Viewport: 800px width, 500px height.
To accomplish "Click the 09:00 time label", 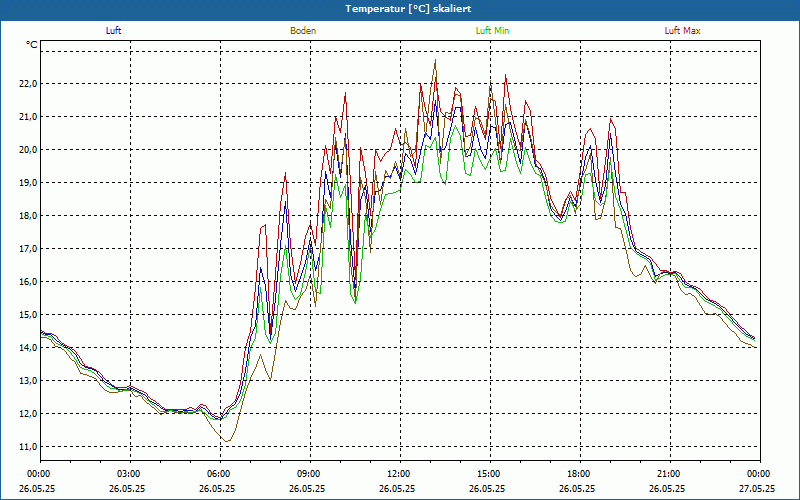I will tap(310, 474).
